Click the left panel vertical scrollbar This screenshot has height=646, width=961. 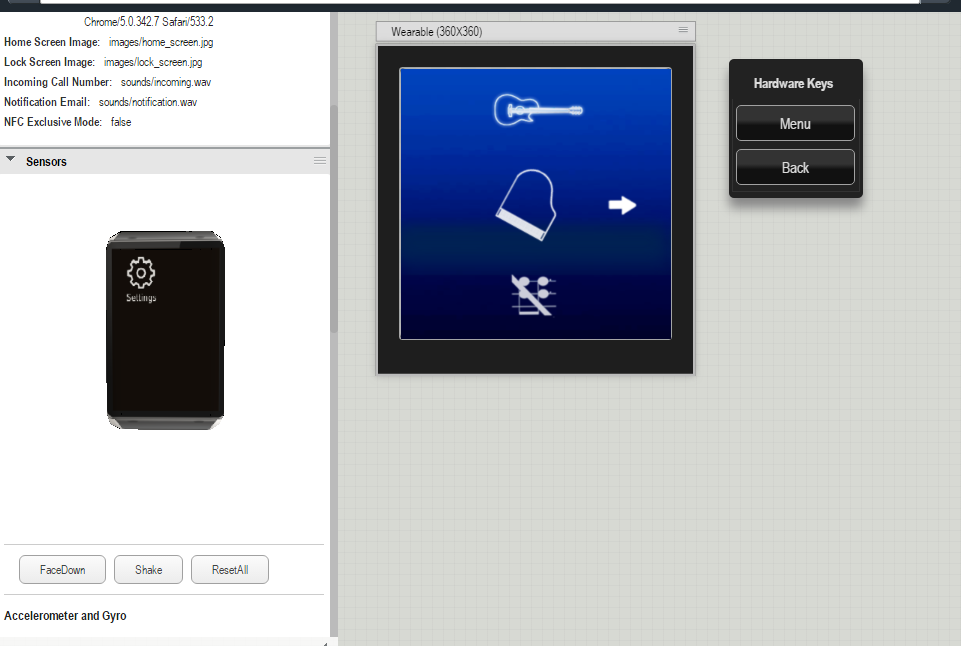coord(334,220)
